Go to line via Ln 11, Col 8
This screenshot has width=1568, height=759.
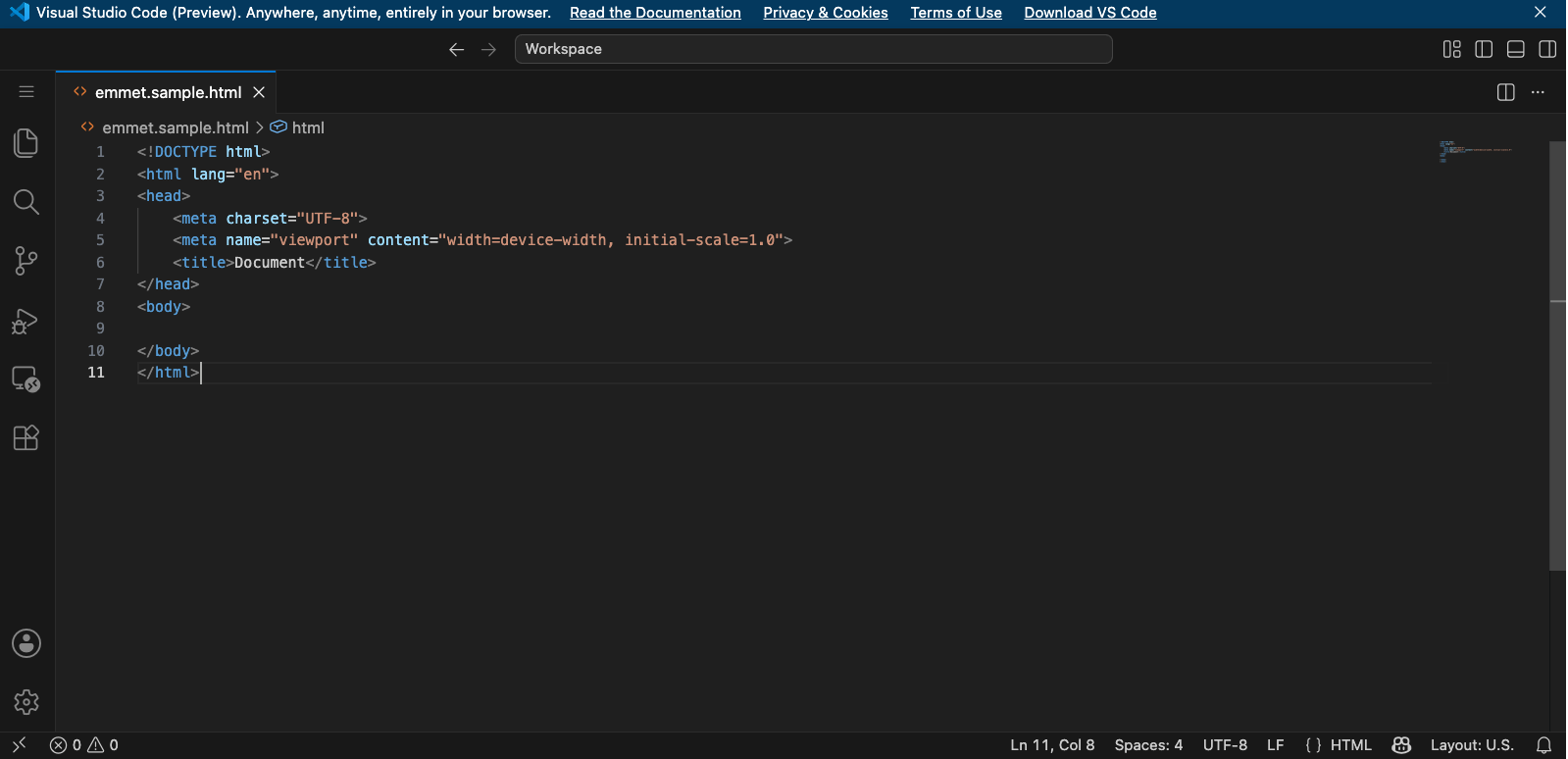[1052, 745]
